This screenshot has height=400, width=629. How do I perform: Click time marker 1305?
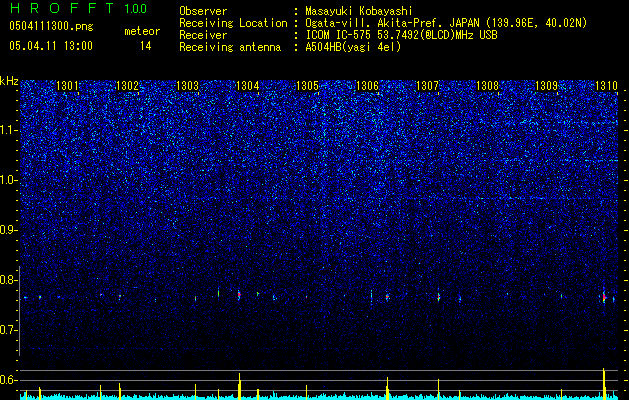pyautogui.click(x=307, y=86)
